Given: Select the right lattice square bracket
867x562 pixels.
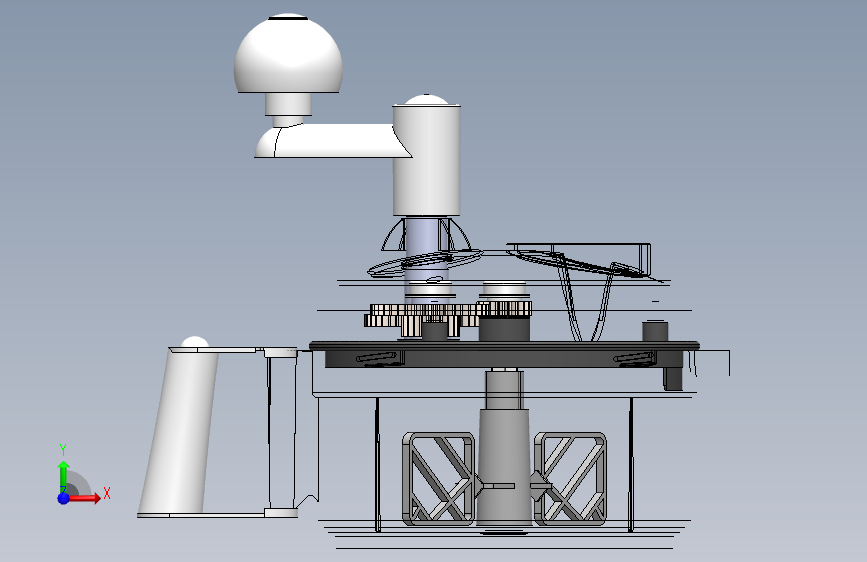Looking at the screenshot, I should [x=570, y=478].
